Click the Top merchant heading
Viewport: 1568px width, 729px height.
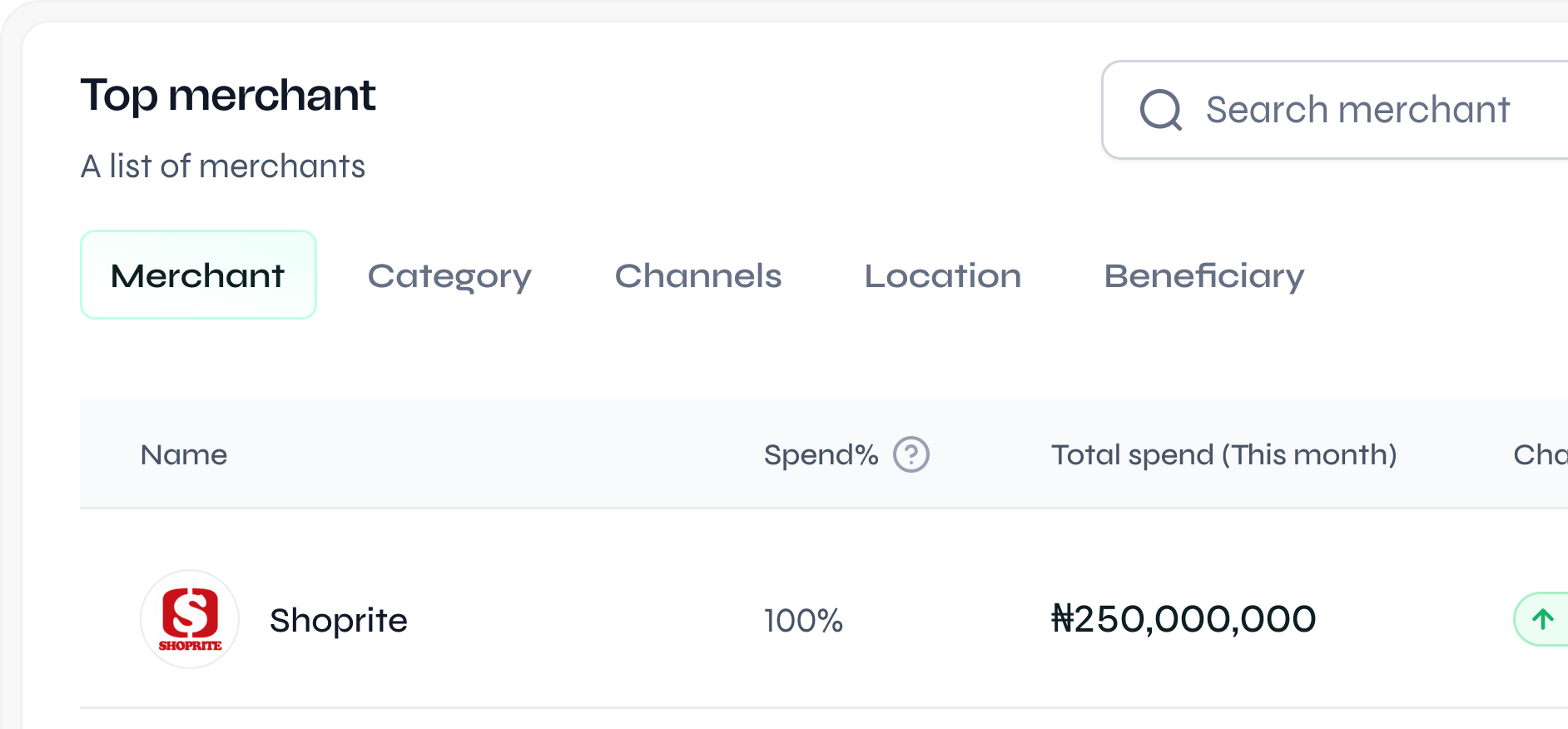pyautogui.click(x=228, y=95)
